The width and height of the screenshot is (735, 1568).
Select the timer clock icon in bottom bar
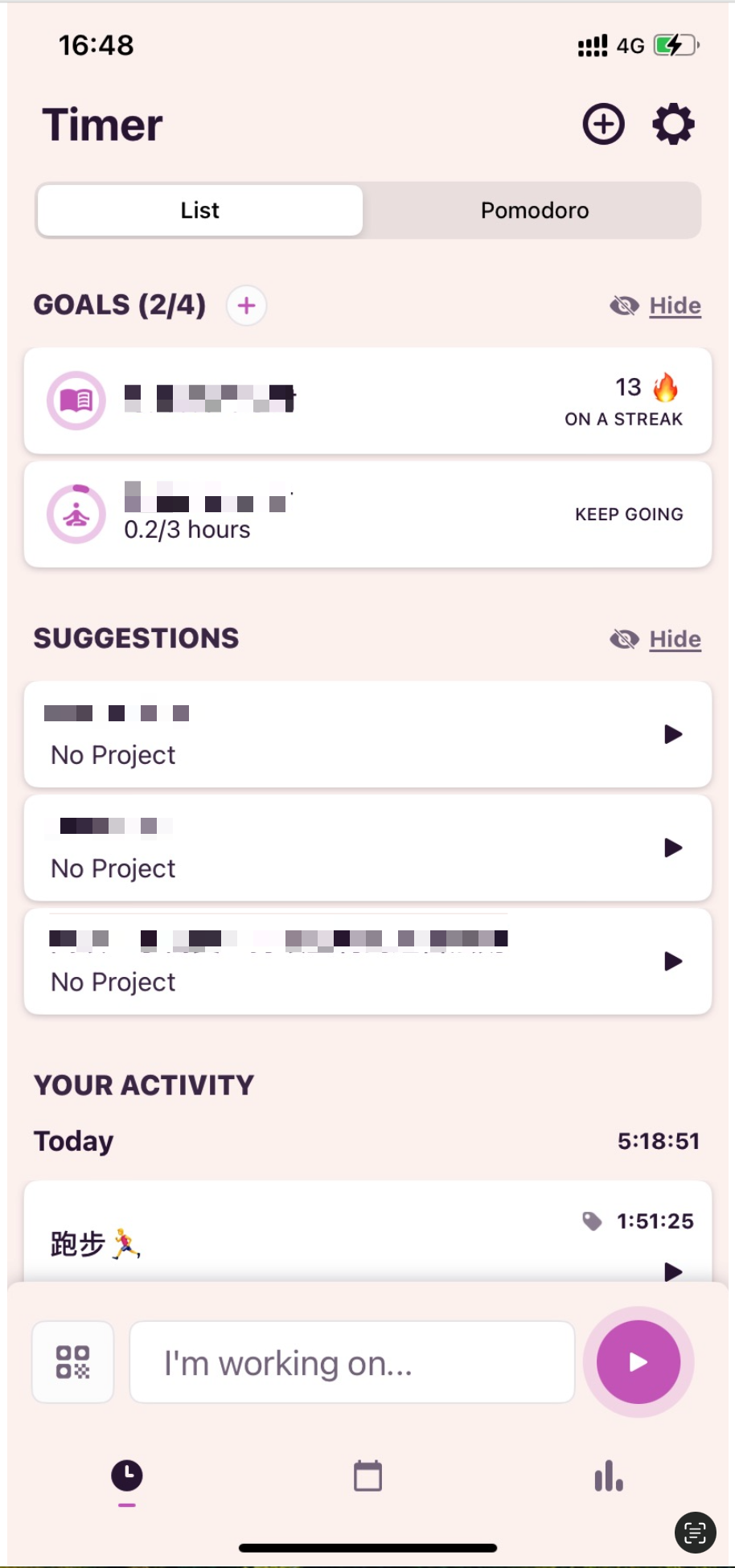click(x=127, y=1476)
